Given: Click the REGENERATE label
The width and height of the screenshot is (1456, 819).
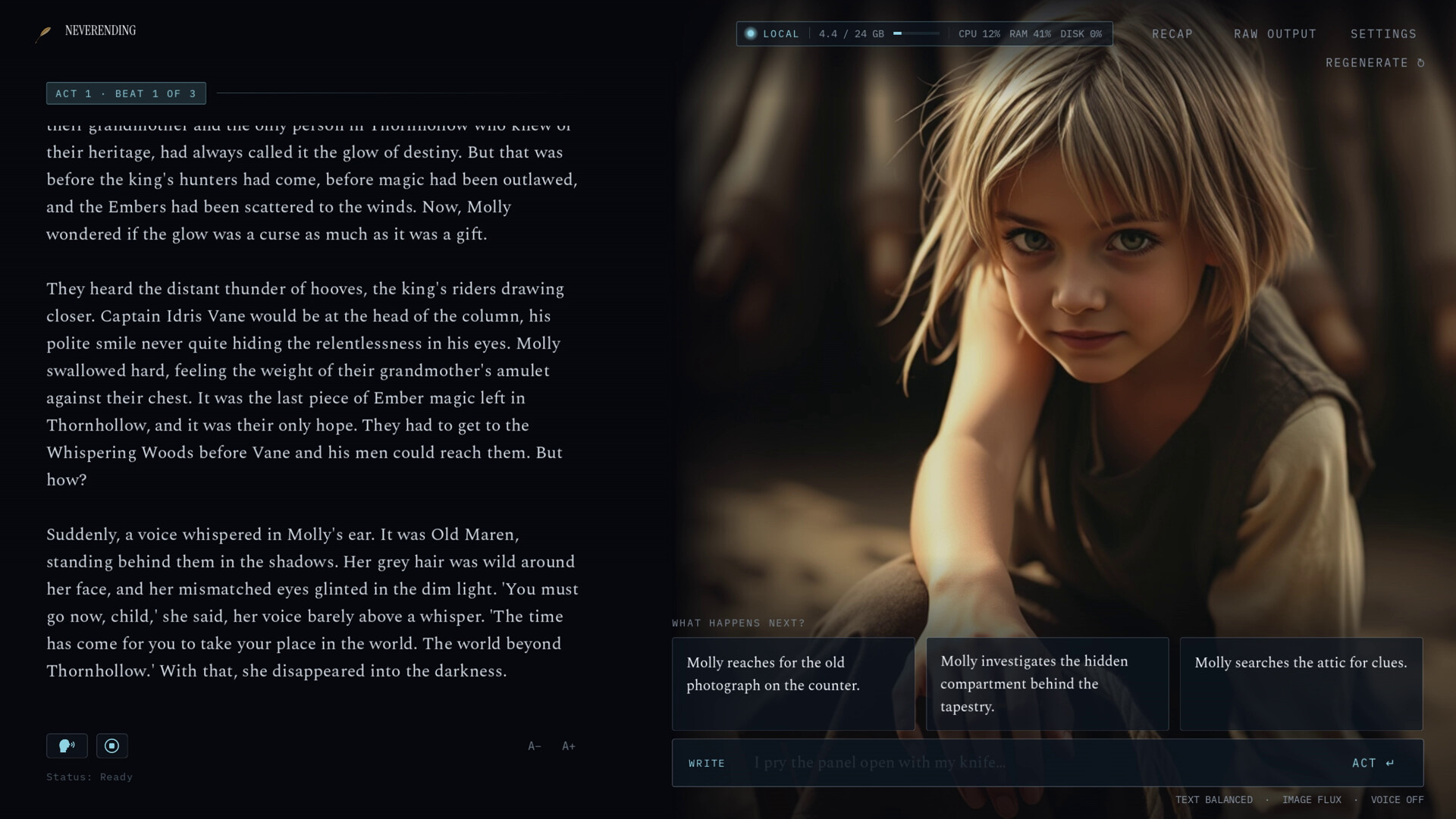Looking at the screenshot, I should (x=1367, y=63).
